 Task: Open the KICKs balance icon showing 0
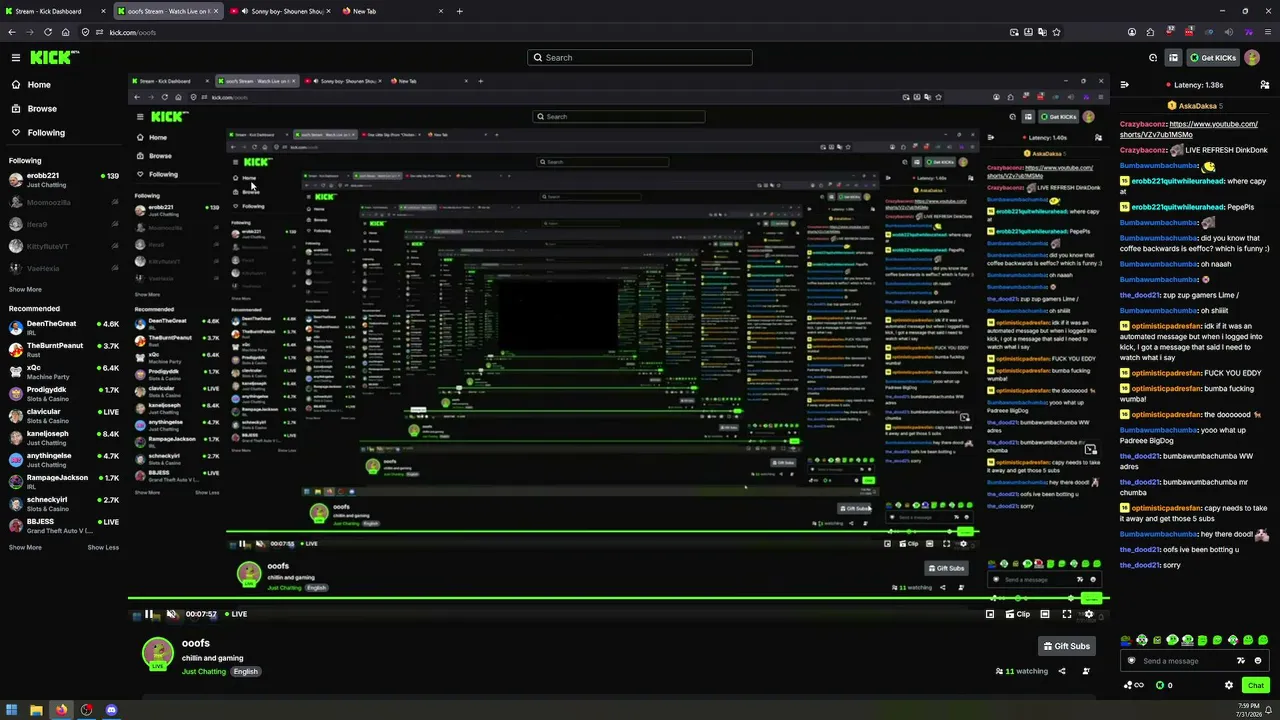point(1164,685)
